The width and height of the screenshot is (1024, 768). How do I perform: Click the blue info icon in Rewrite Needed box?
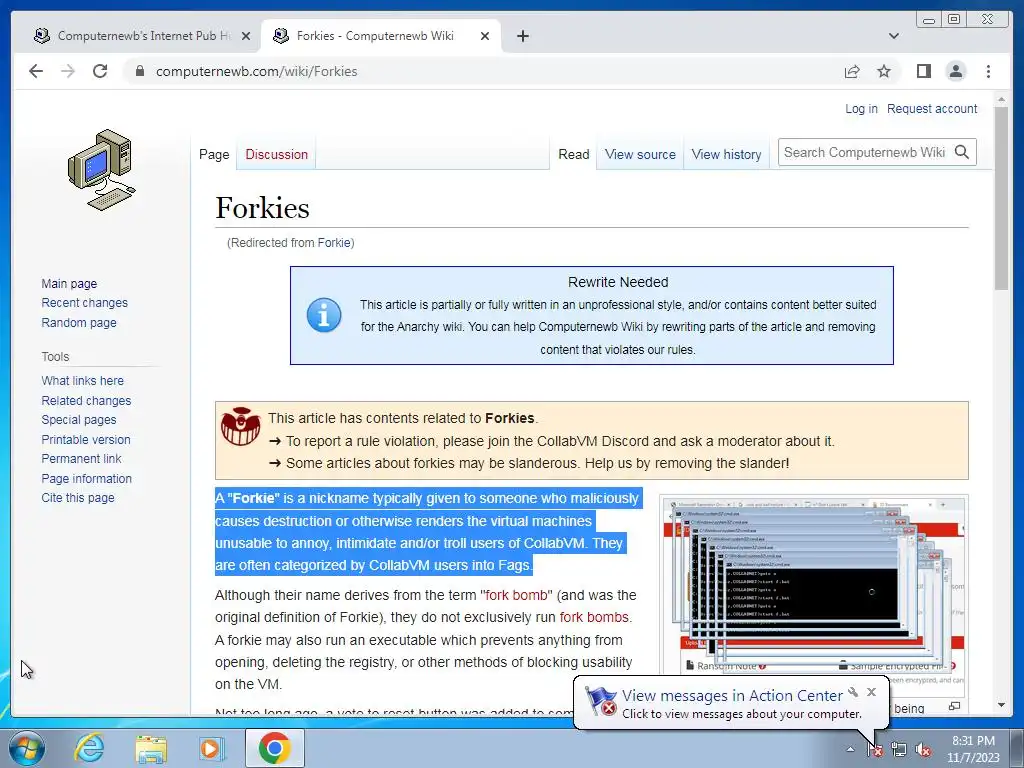tap(324, 315)
